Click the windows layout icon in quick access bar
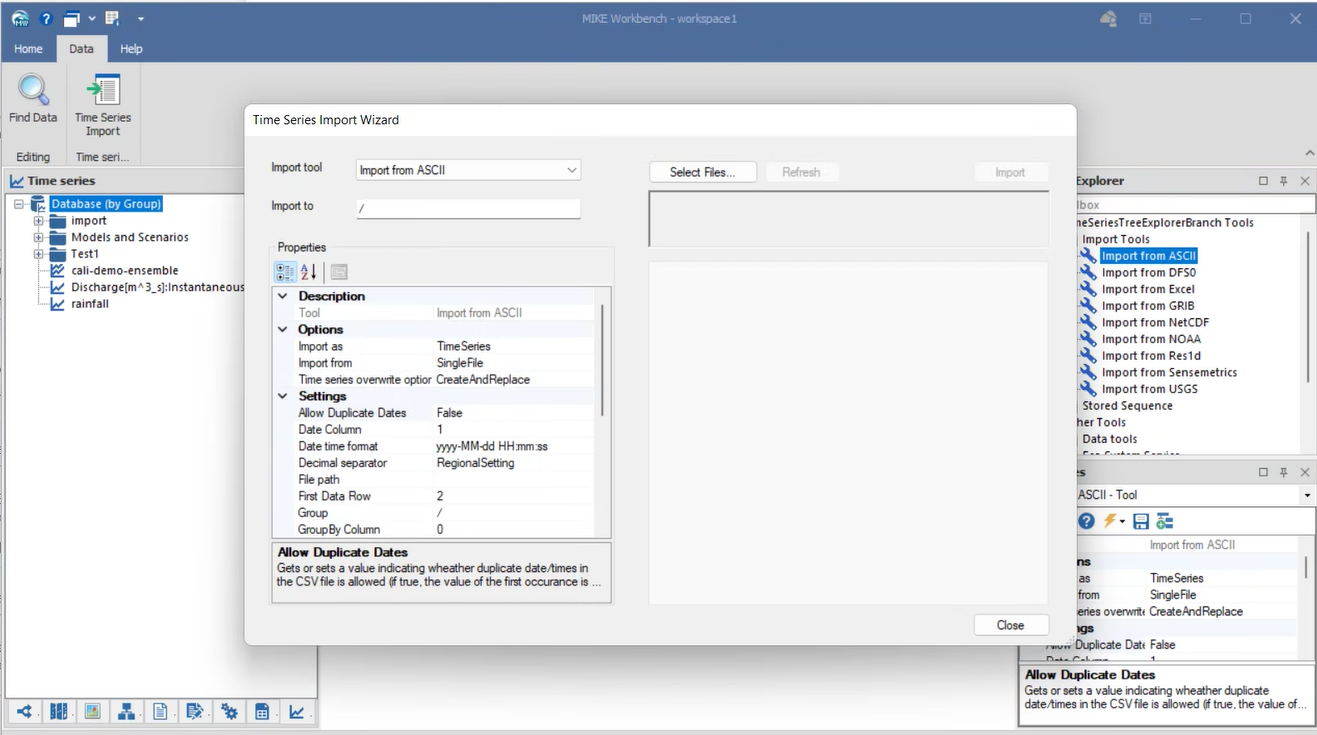 71,18
